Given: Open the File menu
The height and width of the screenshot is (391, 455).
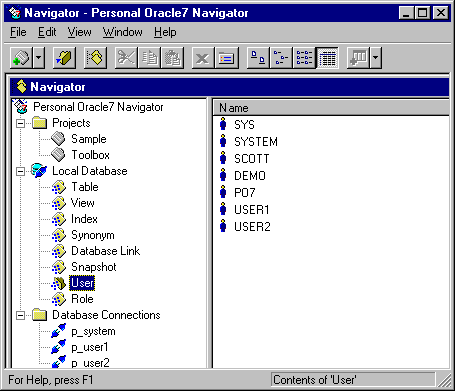Looking at the screenshot, I should [x=18, y=32].
